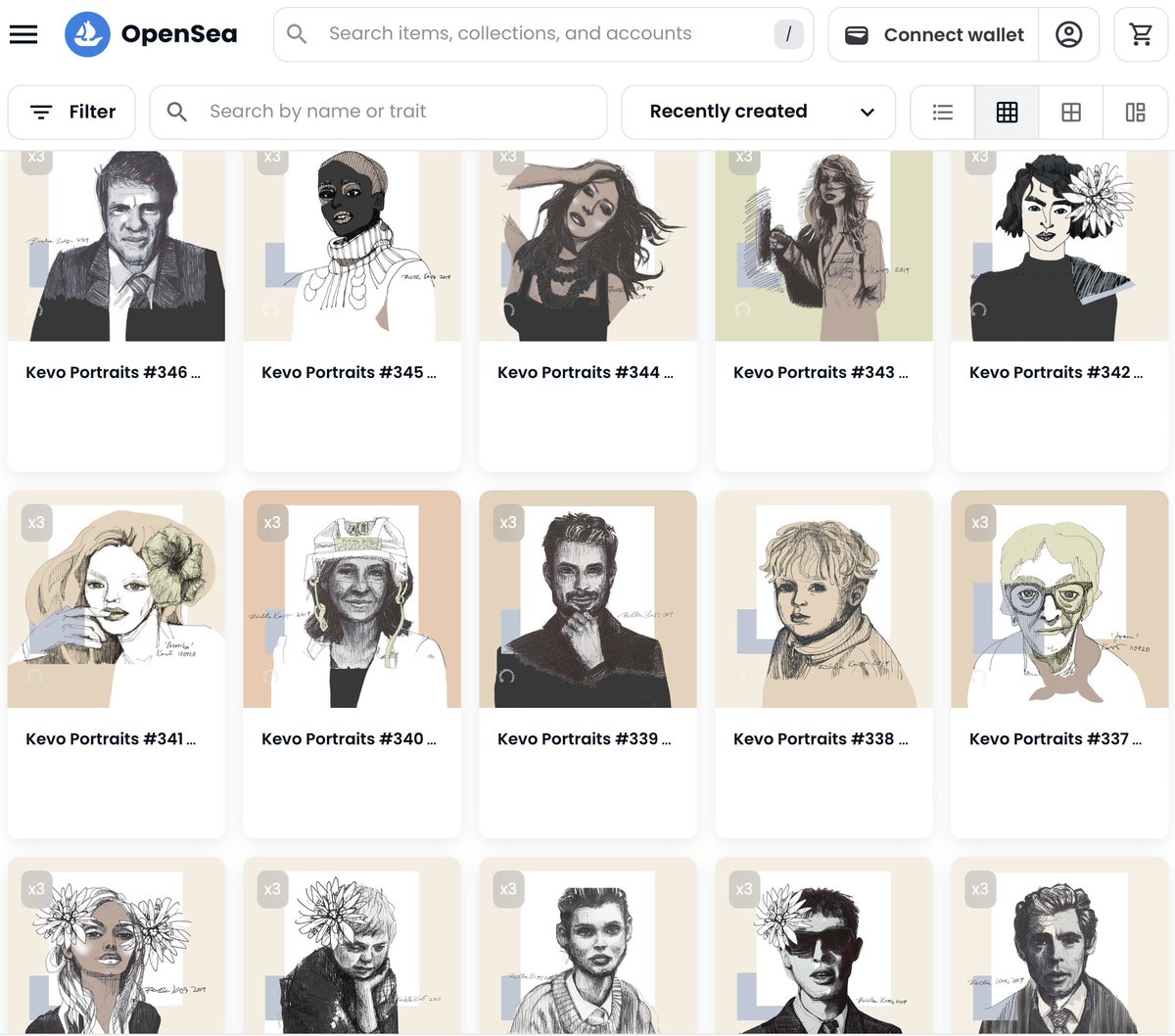Click the OpenSea wordmark text
The image size is (1175, 1036).
click(x=179, y=34)
